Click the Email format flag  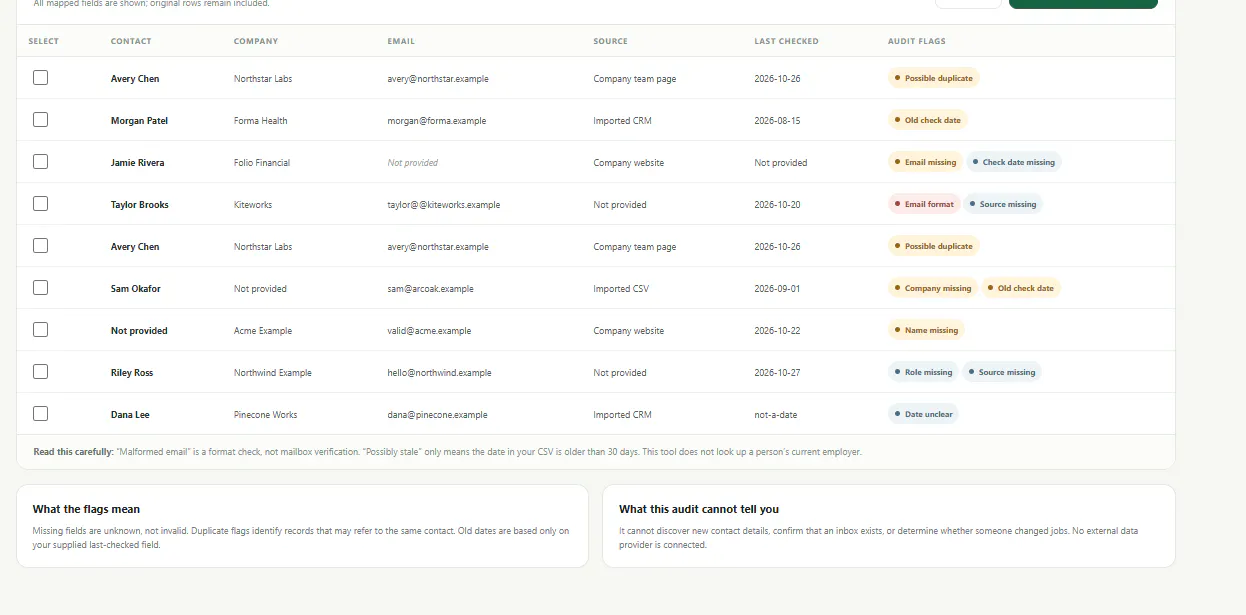click(924, 204)
